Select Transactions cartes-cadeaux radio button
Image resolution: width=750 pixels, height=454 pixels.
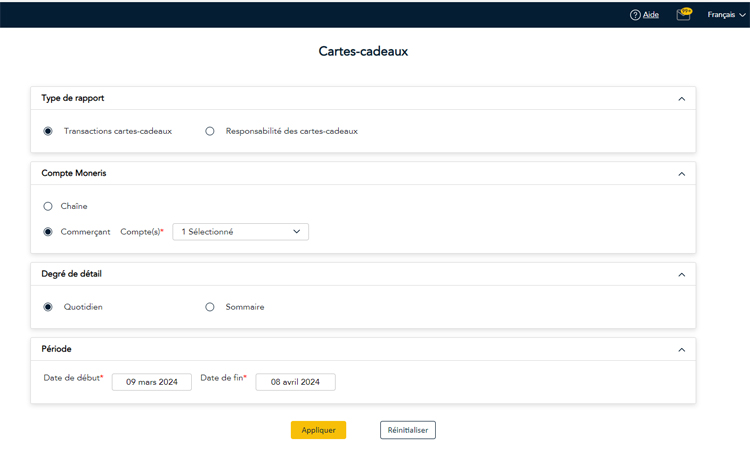(x=48, y=131)
